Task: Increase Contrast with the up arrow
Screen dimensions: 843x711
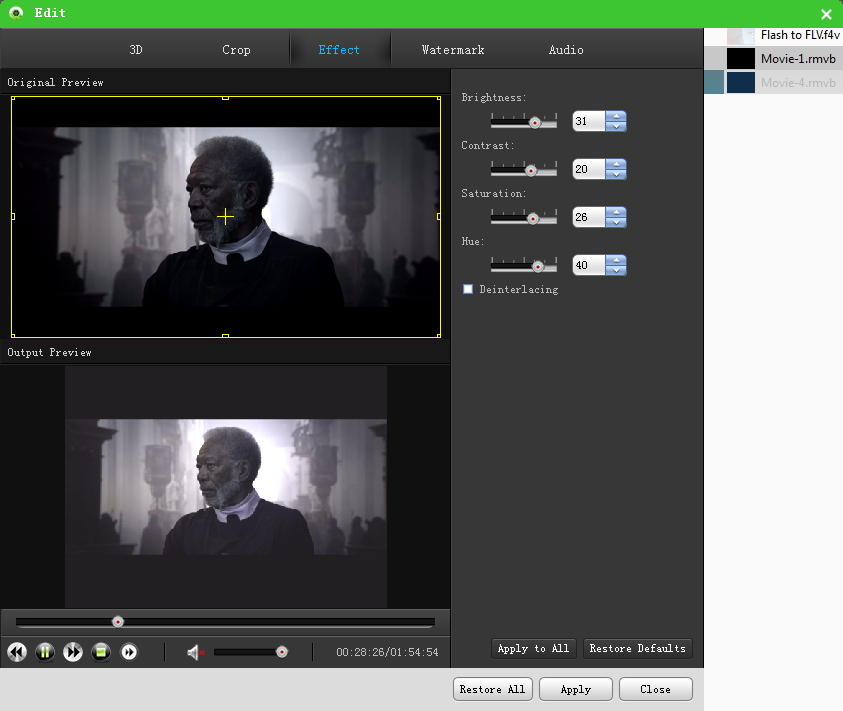Action: (616, 163)
